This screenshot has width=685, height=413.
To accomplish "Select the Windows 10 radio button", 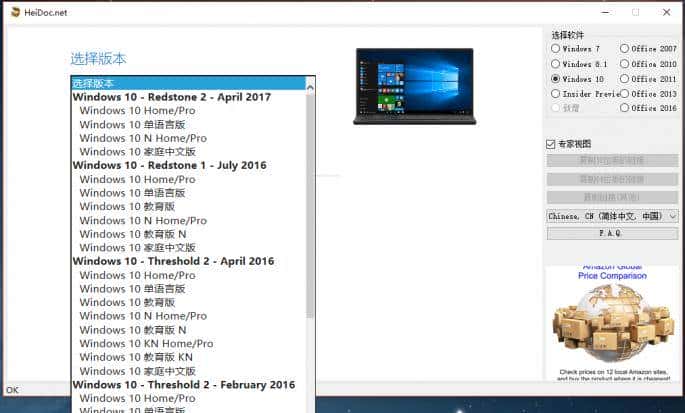I will tap(556, 79).
